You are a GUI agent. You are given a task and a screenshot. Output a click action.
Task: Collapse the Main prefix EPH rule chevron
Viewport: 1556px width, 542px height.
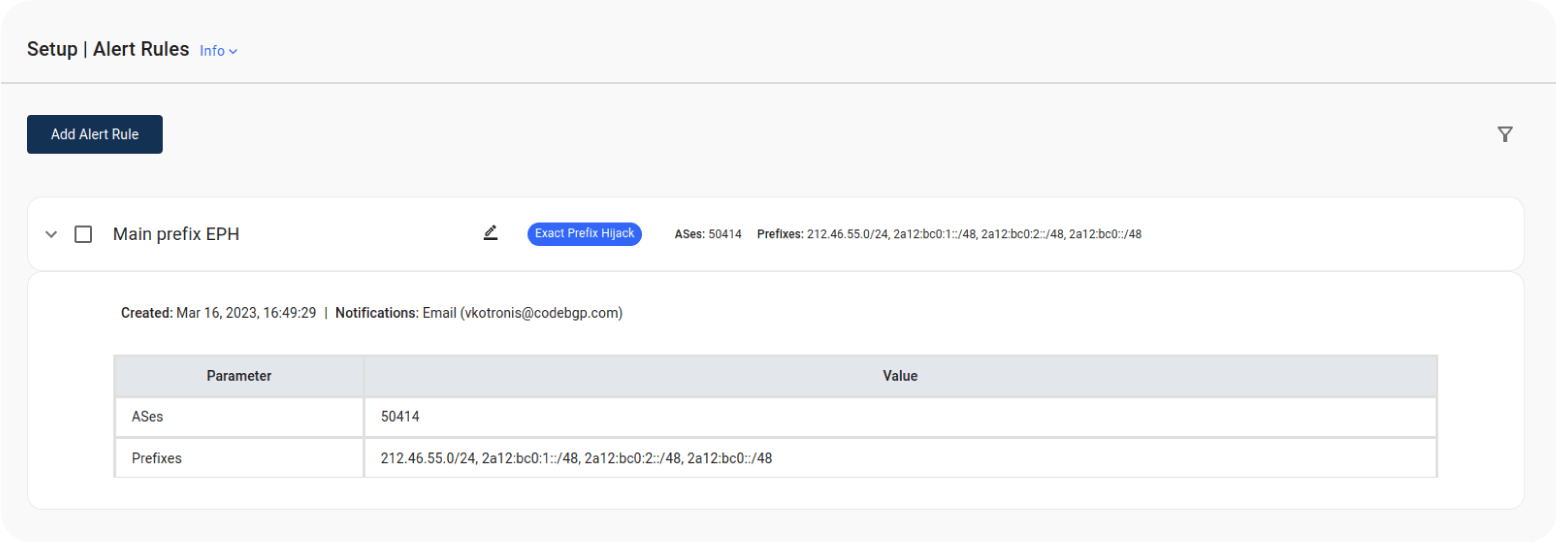click(x=52, y=234)
